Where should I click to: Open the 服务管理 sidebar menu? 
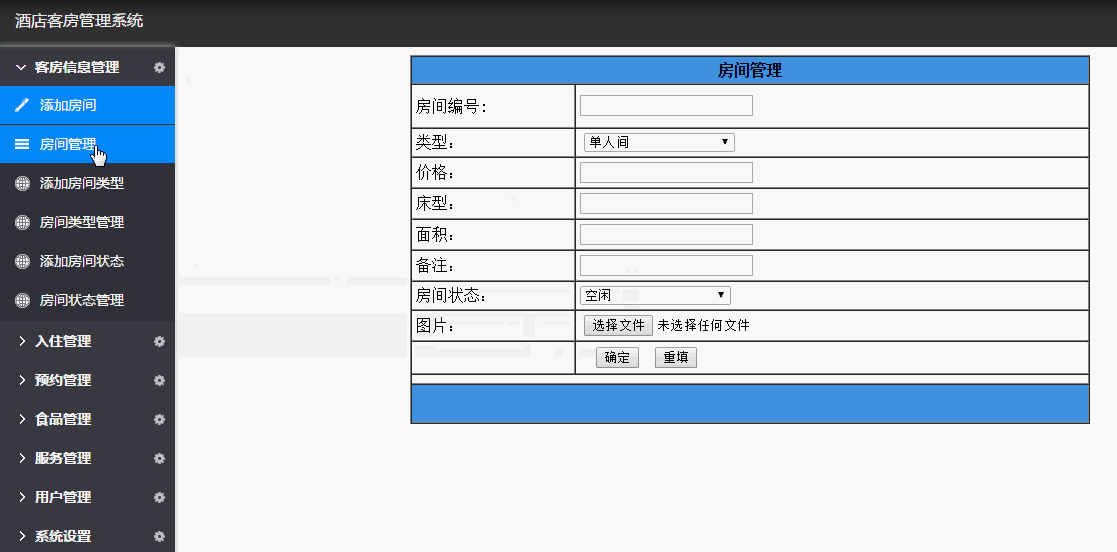pos(62,459)
